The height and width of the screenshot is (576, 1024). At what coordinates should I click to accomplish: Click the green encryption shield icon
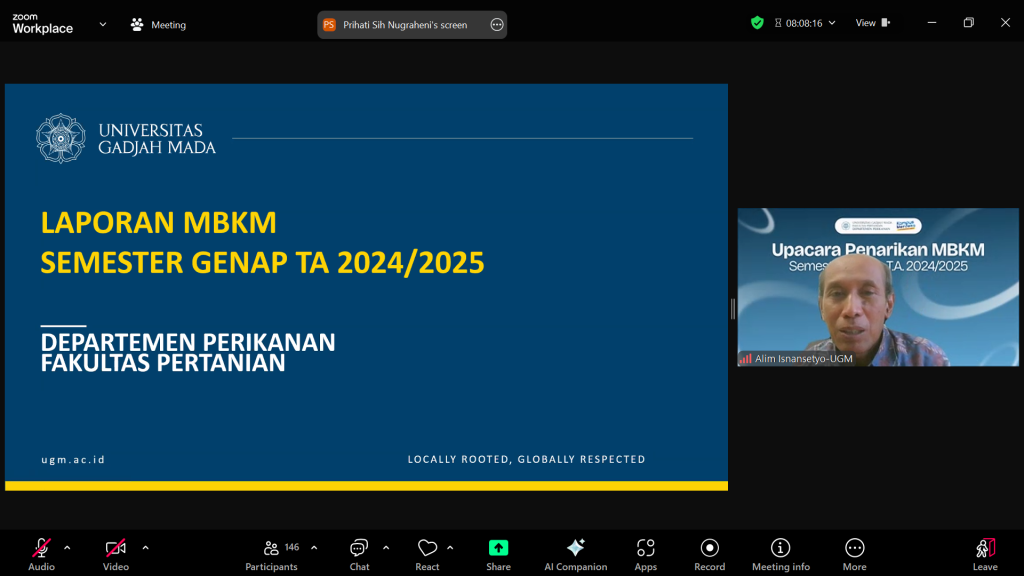pyautogui.click(x=757, y=23)
